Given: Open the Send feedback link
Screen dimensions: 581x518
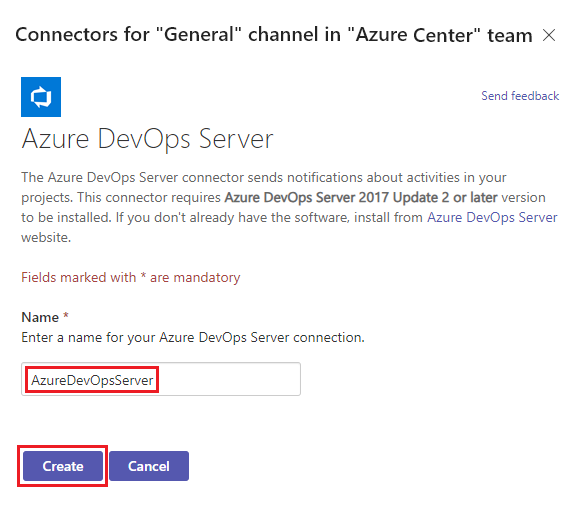Looking at the screenshot, I should coord(520,96).
